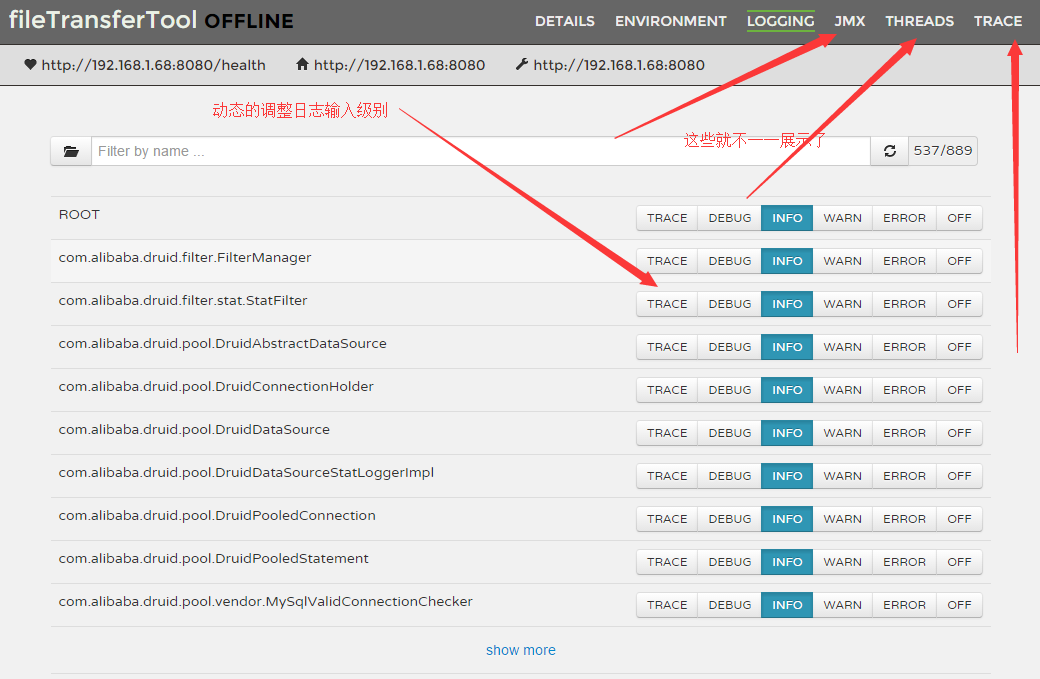This screenshot has width=1040, height=679.
Task: Set ROOT logger to WARN
Action: point(842,218)
